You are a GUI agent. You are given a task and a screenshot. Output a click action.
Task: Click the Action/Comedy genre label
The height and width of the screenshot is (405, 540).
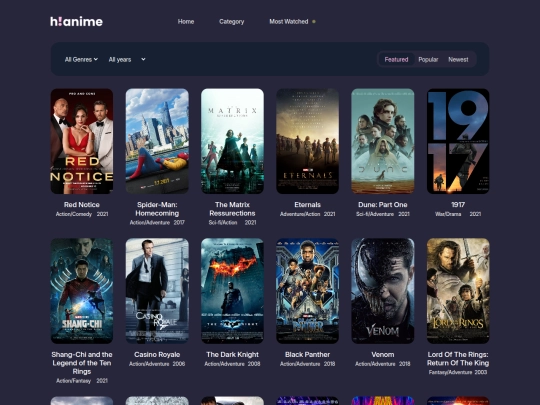point(74,214)
